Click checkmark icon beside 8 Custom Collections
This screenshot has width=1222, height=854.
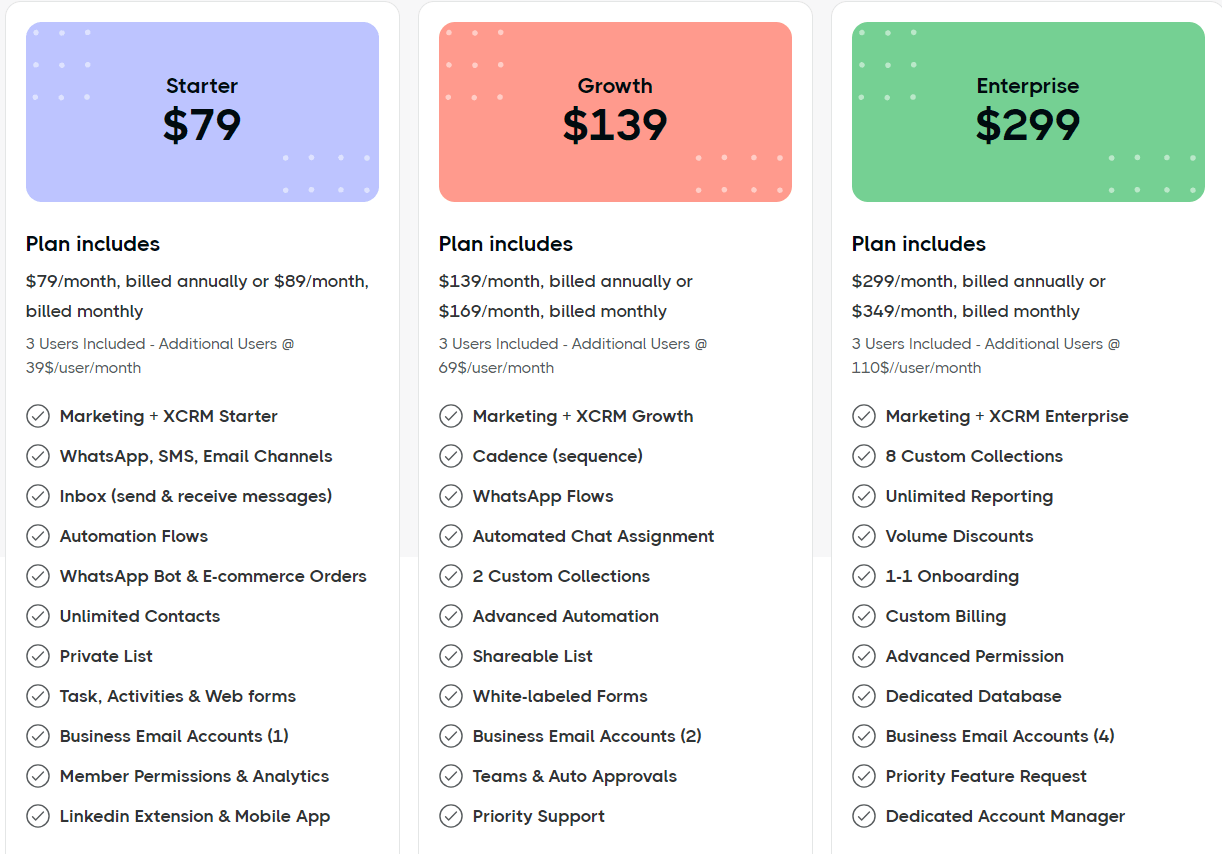pyautogui.click(x=864, y=456)
